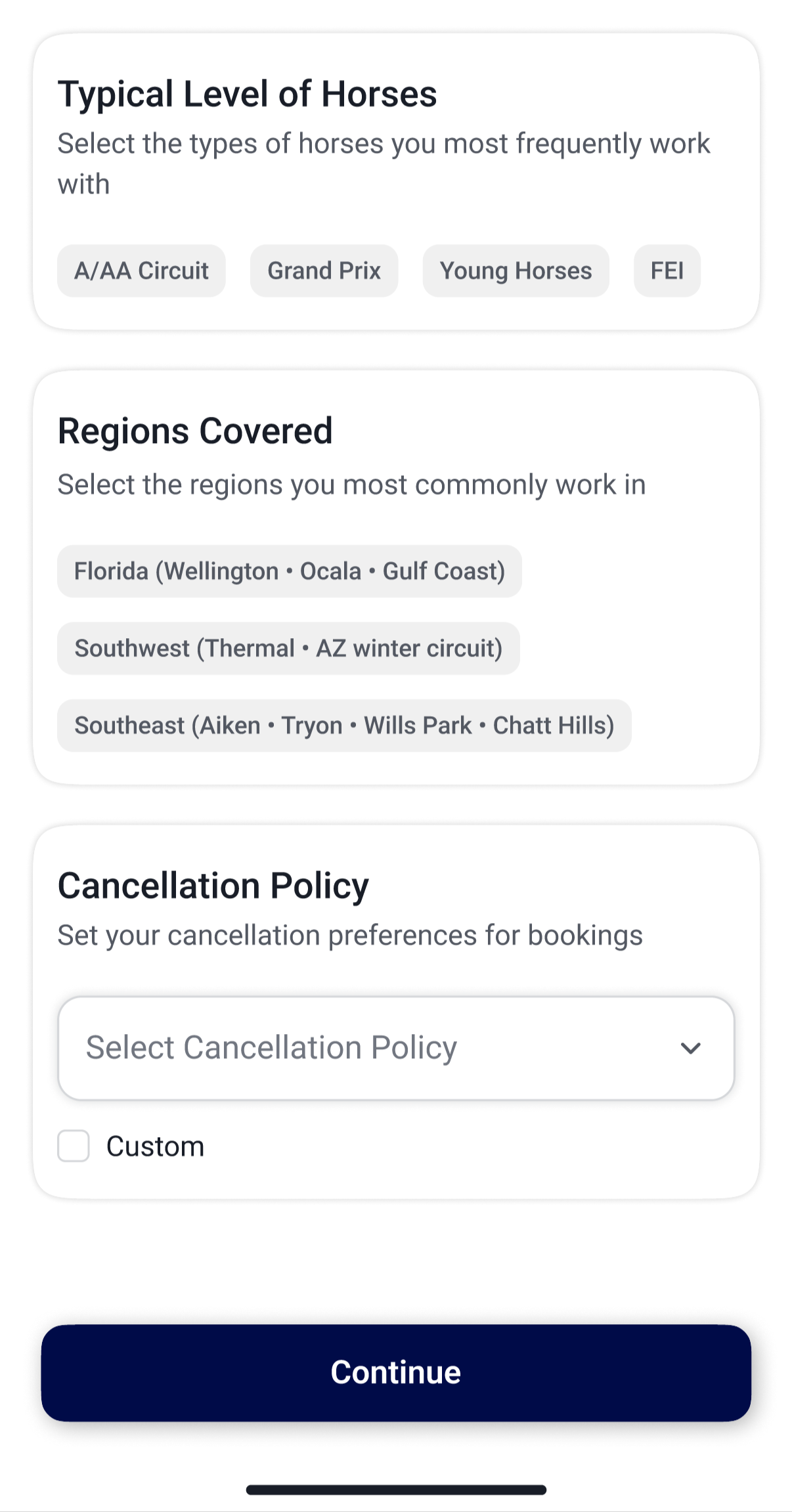Tap the home indicator bar at bottom
Viewport: 792px width, 1512px height.
click(x=396, y=1490)
